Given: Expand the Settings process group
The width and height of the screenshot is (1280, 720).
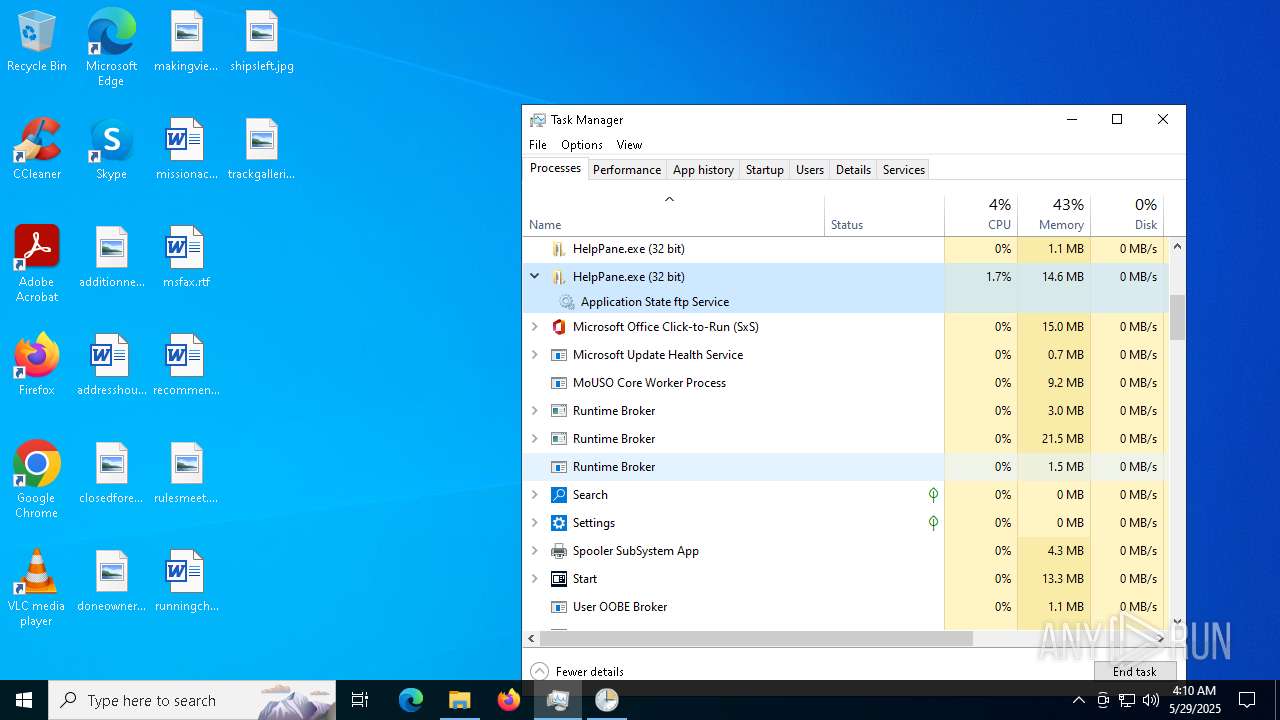Looking at the screenshot, I should click(x=534, y=523).
